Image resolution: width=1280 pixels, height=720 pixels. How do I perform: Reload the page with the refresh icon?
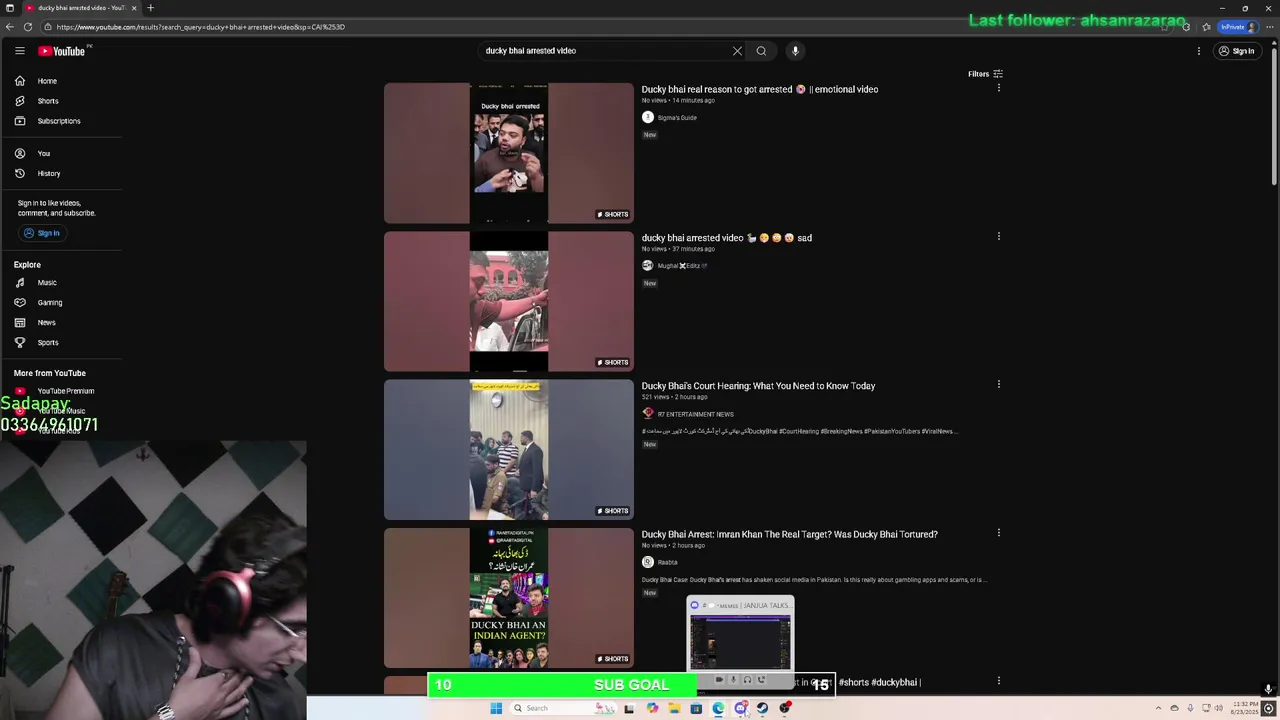point(27,27)
